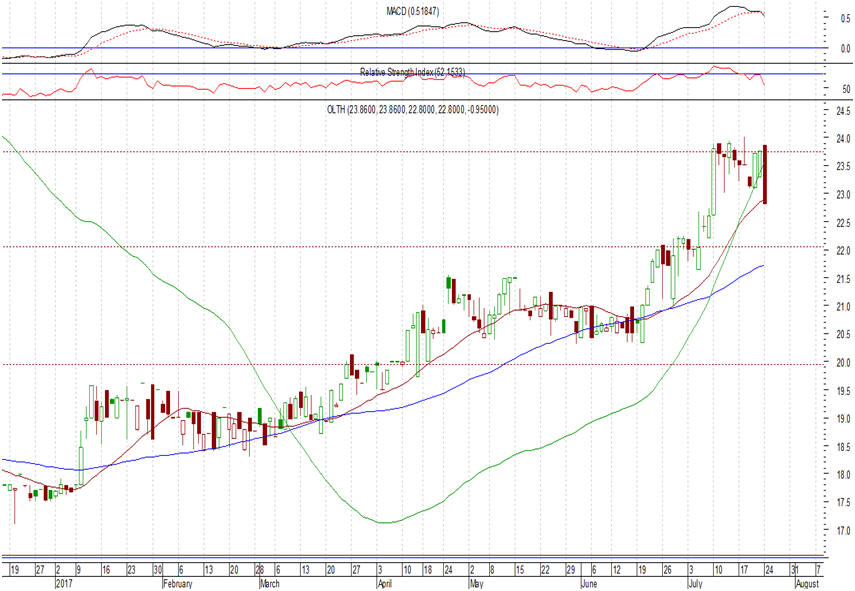Select the July label on date axis
This screenshot has width=855, height=591.
(x=695, y=581)
